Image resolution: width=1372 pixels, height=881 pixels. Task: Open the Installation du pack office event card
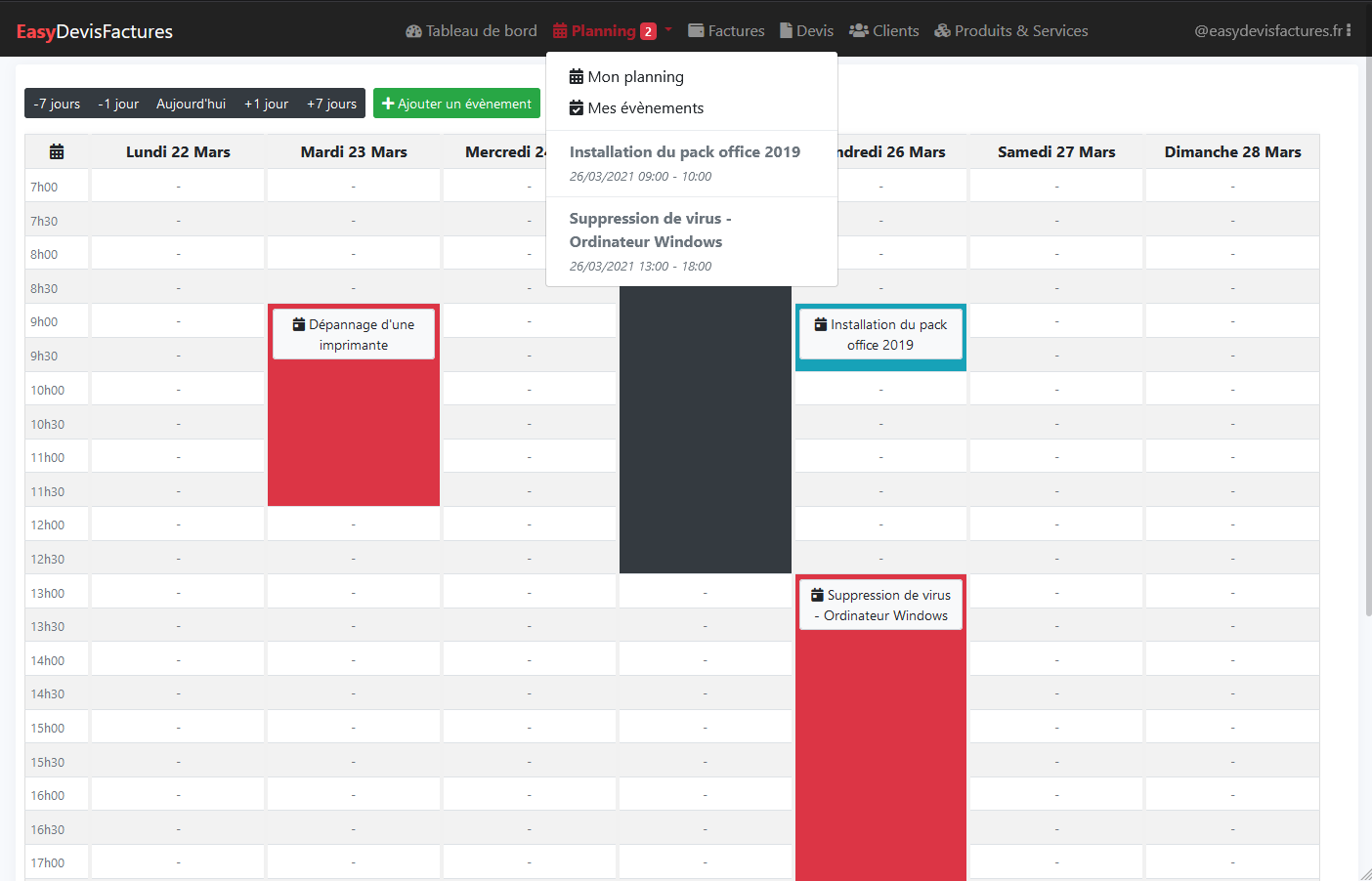pos(880,335)
